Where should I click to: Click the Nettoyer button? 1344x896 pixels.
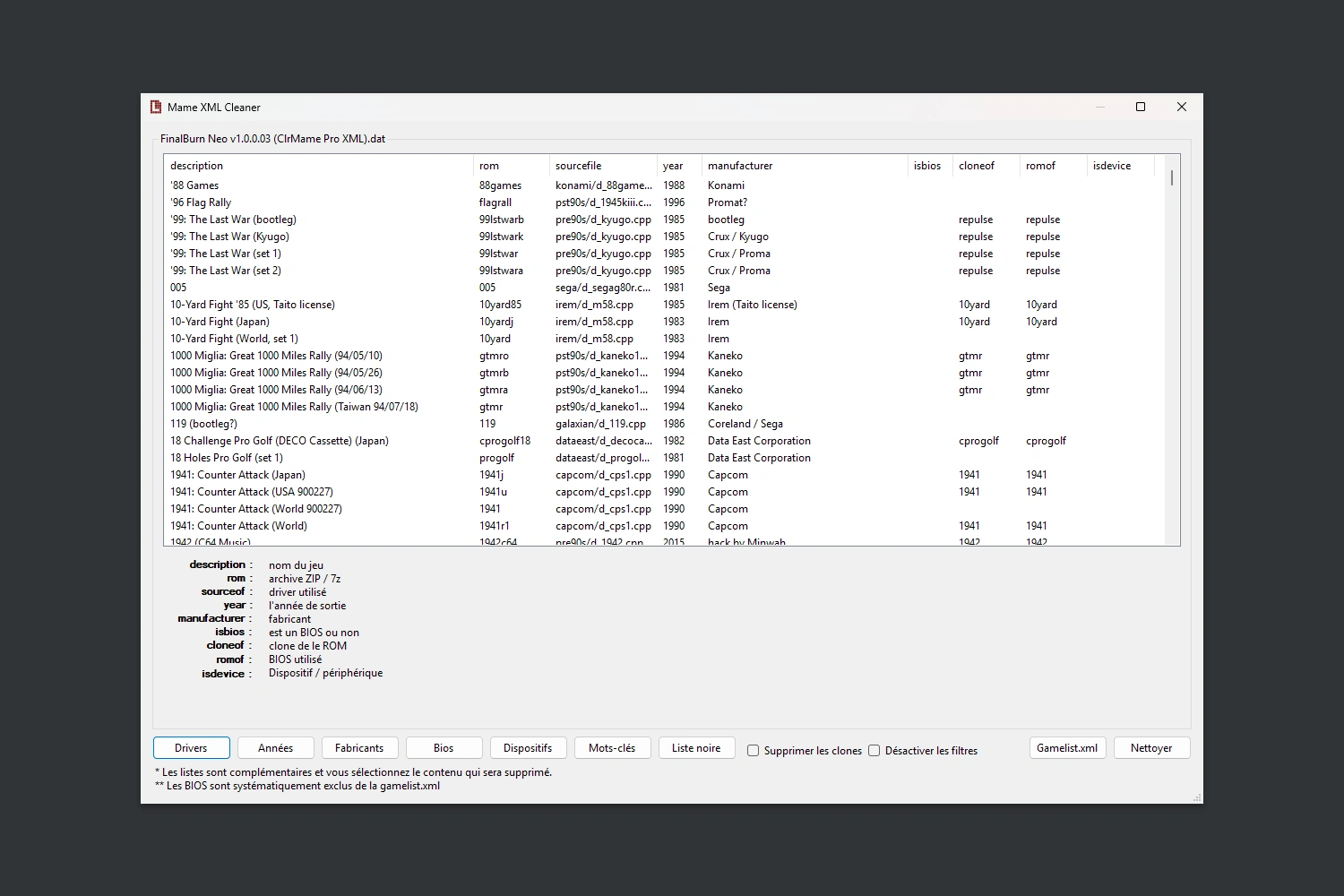[1151, 748]
